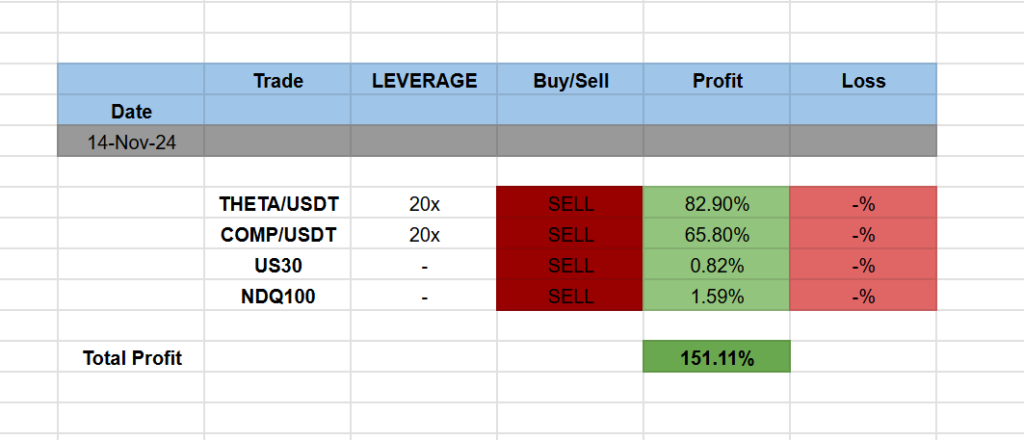
Task: Click the Profit column header
Action: click(717, 81)
